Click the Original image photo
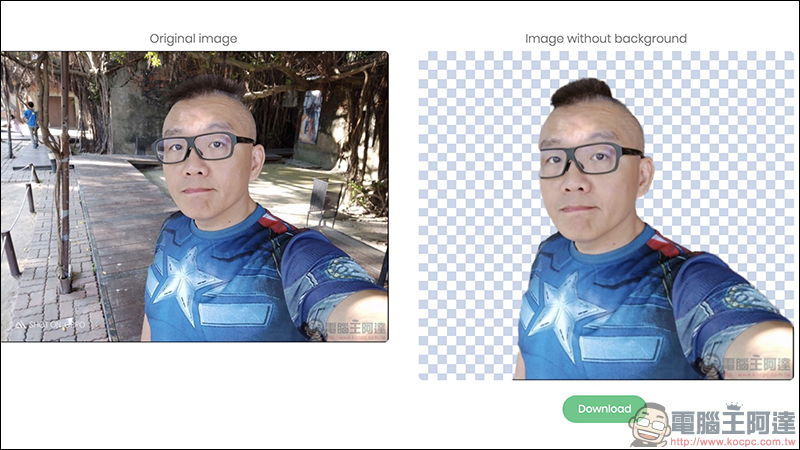This screenshot has width=800, height=450. (194, 197)
